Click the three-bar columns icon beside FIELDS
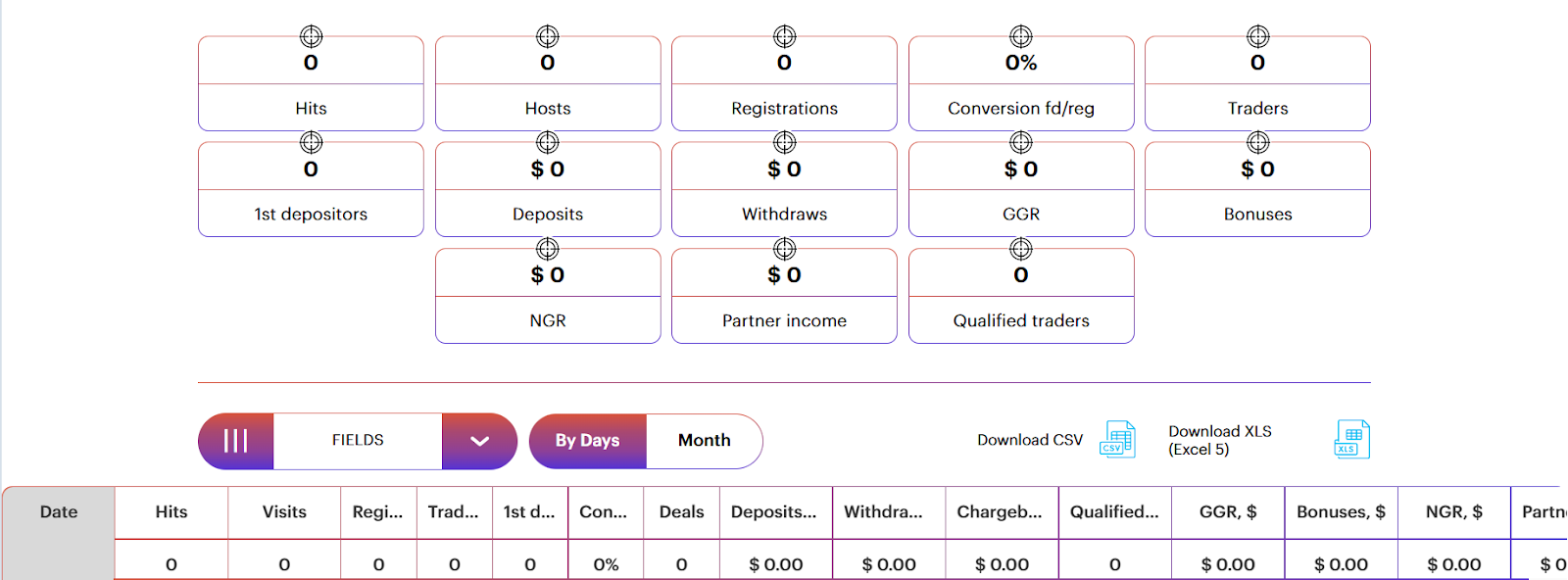 pyautogui.click(x=235, y=441)
